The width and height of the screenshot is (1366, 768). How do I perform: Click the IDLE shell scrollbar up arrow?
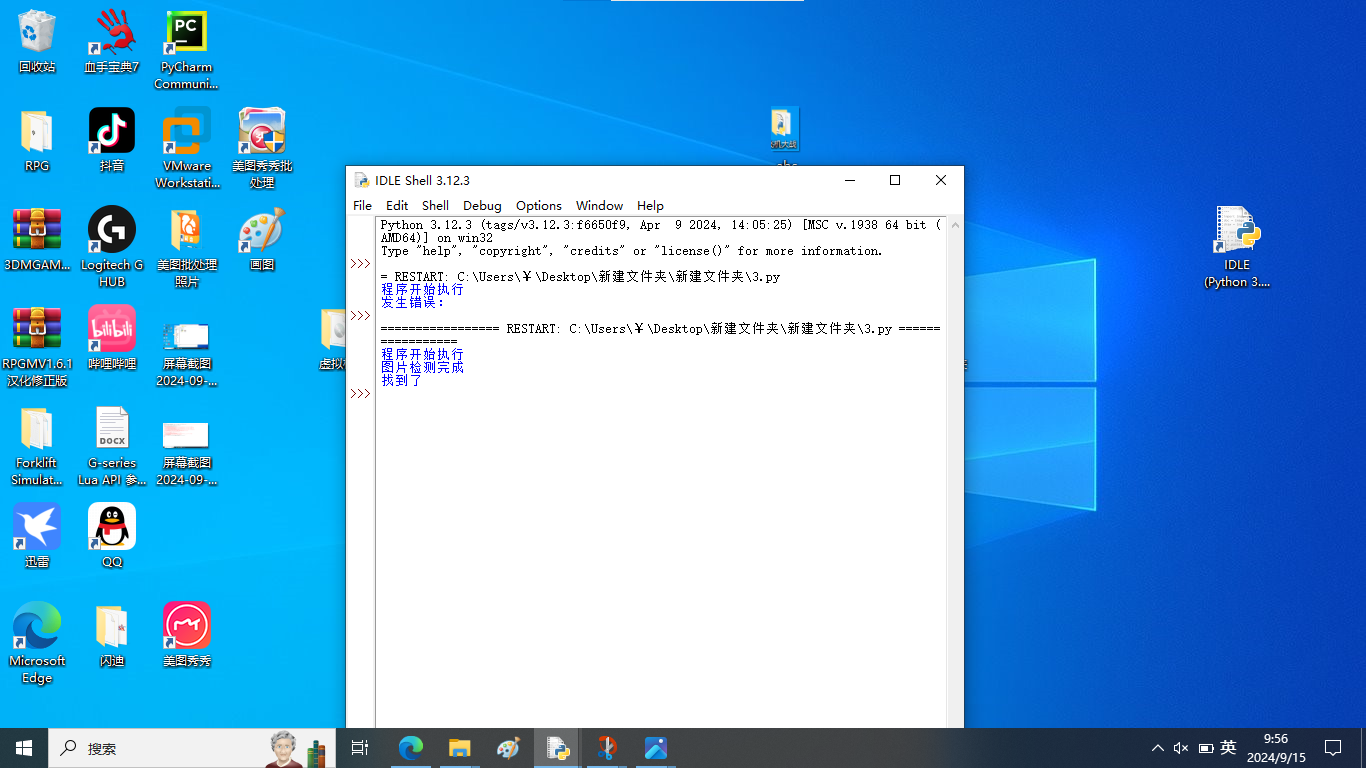coord(955,225)
